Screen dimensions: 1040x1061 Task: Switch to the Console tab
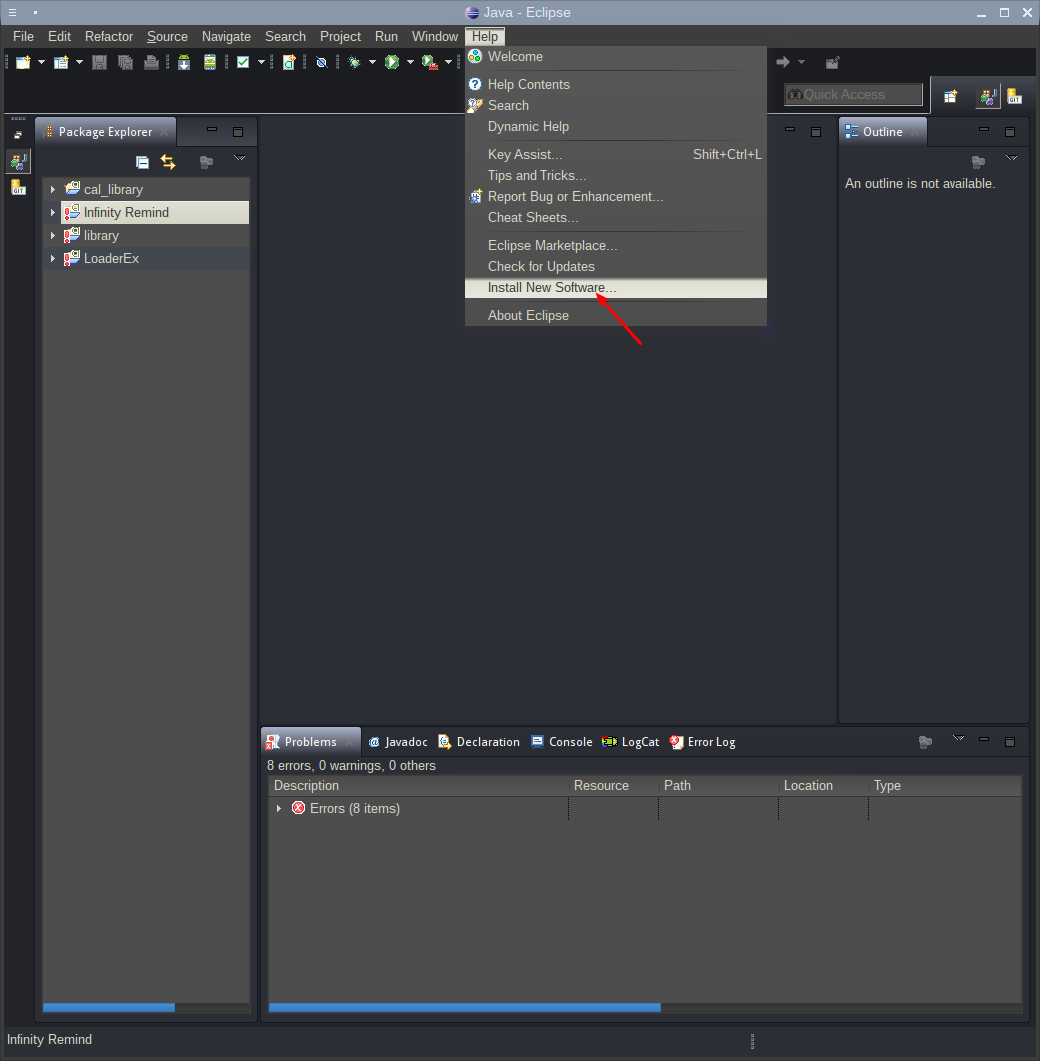tap(562, 742)
